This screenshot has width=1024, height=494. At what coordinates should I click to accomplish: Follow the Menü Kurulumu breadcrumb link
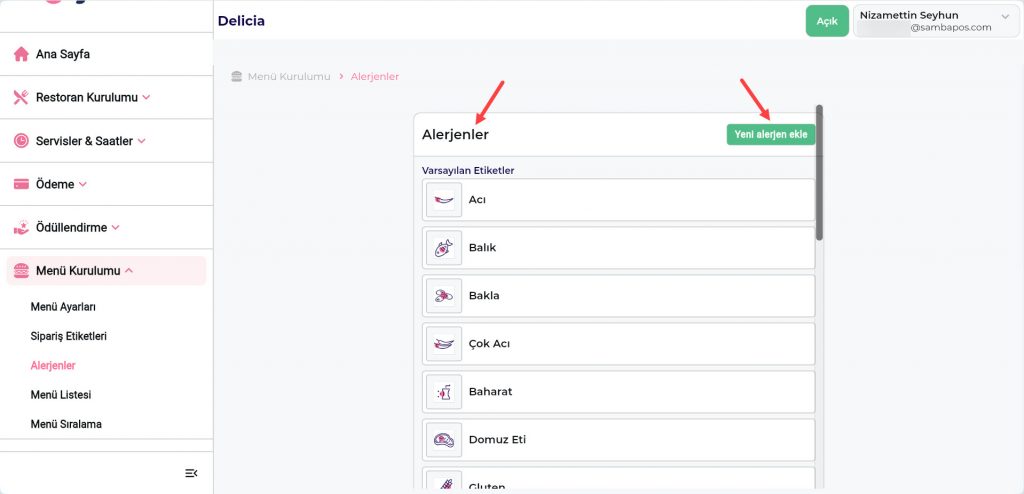pos(288,77)
